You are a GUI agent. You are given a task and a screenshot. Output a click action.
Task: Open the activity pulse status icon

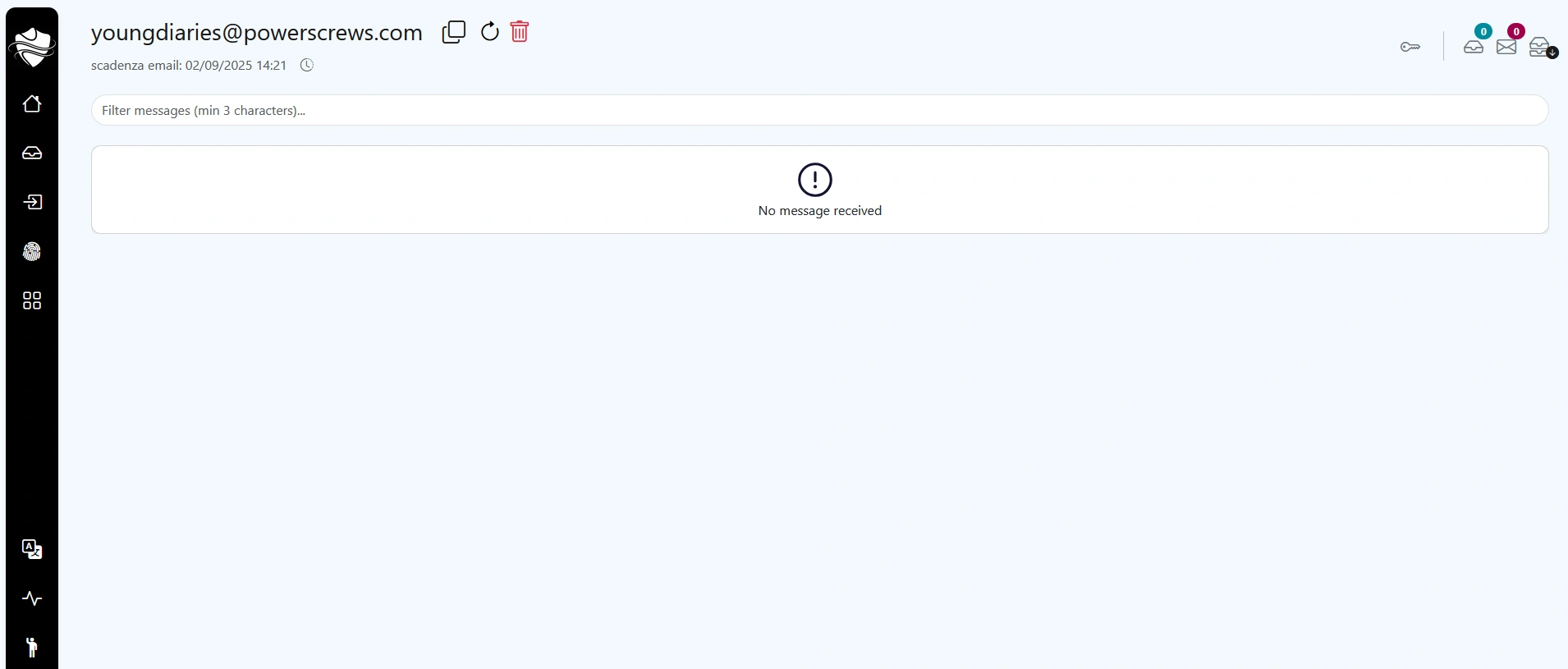(x=32, y=598)
